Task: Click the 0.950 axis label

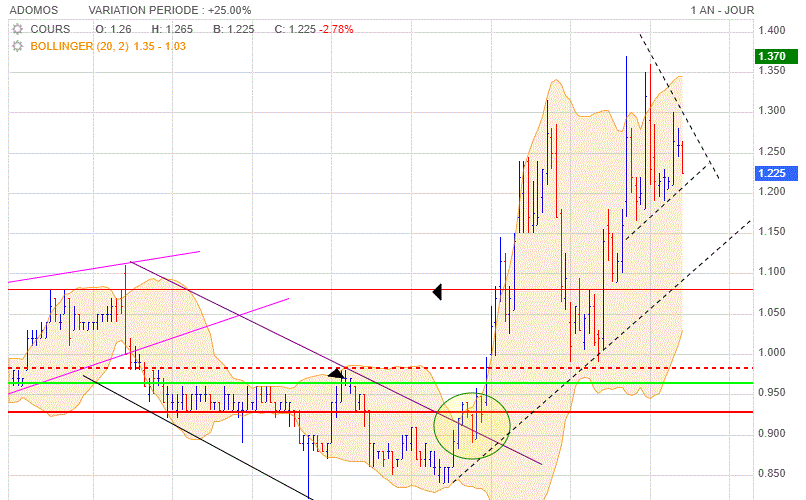Action: click(772, 392)
